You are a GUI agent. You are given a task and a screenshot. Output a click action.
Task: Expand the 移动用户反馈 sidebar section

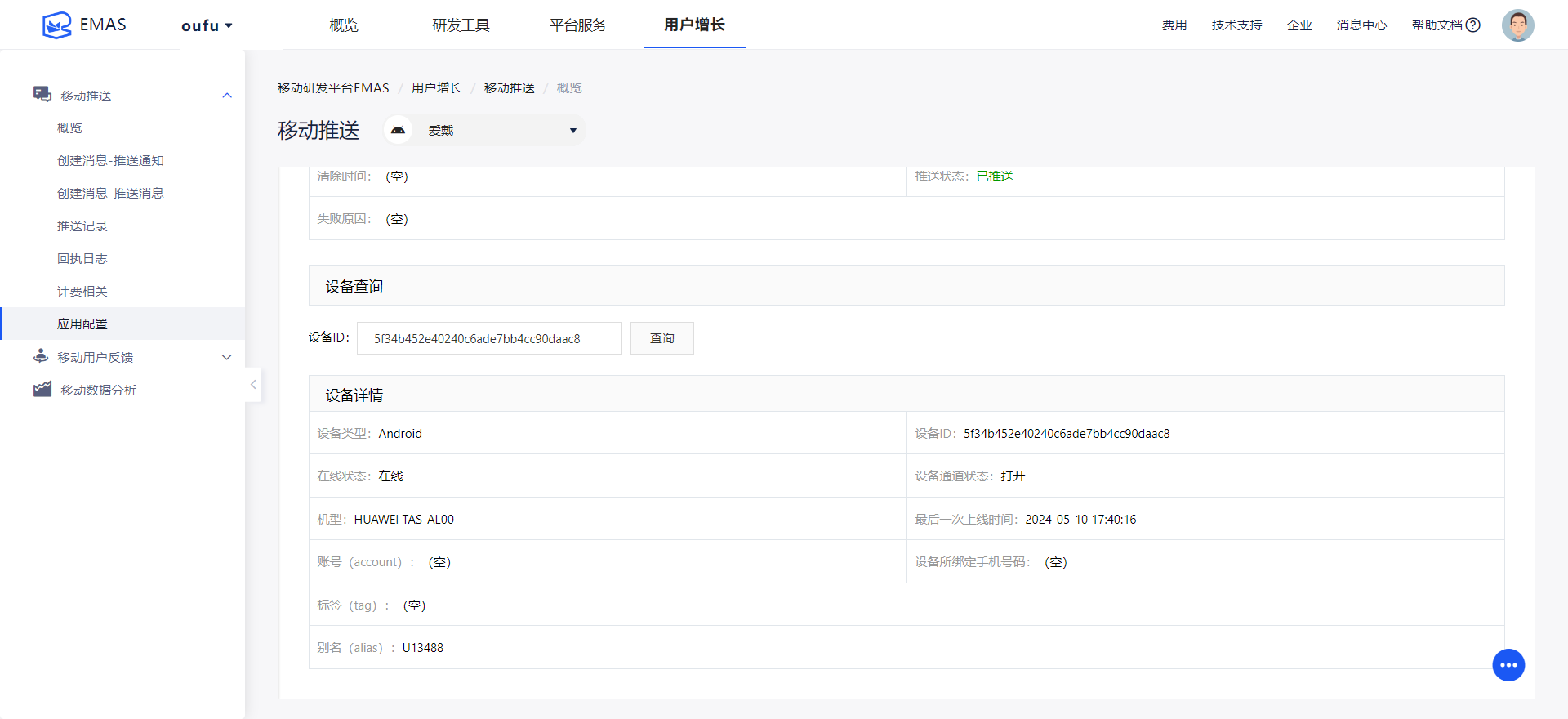[227, 357]
